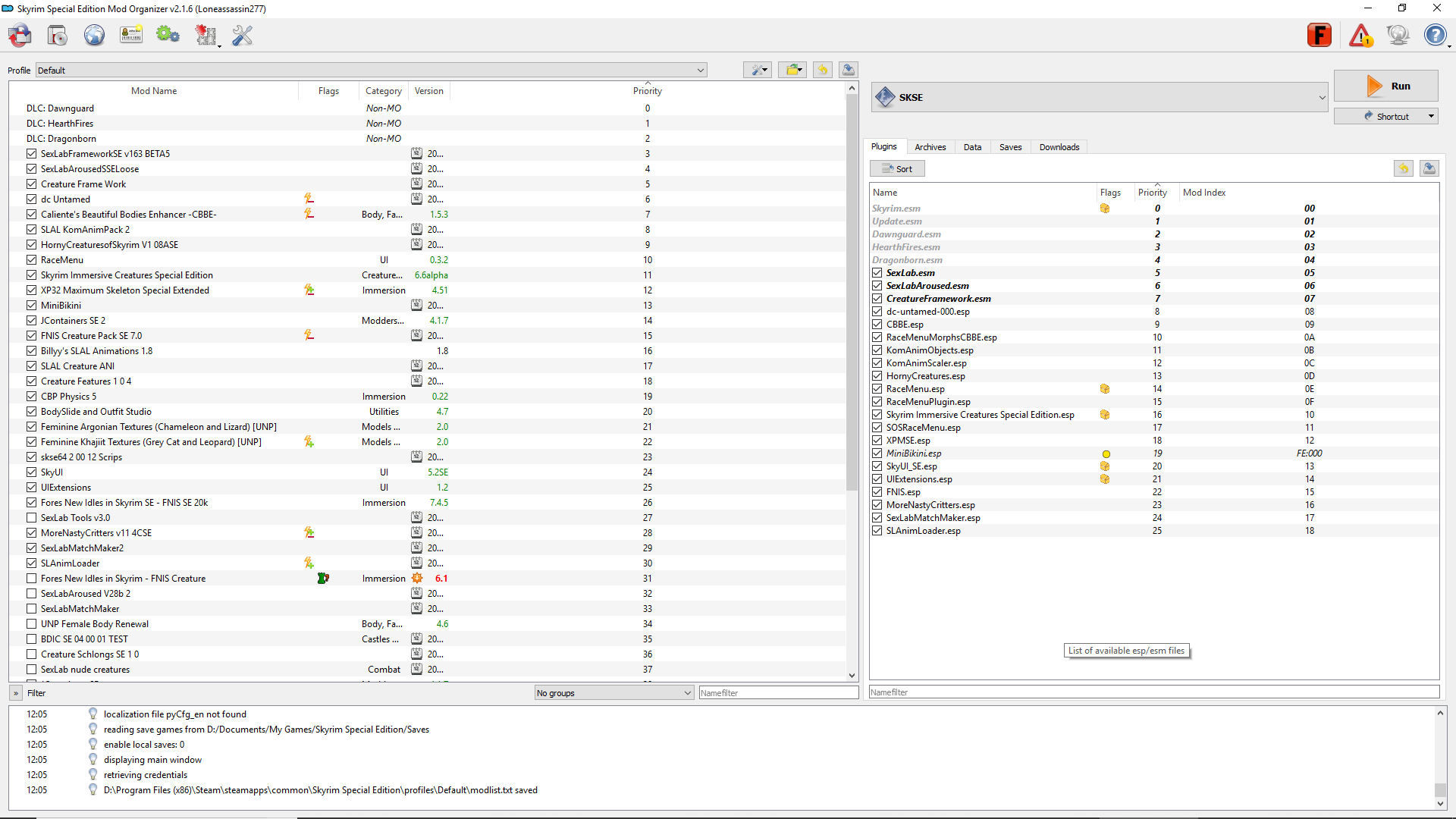Open the Shortcut dropdown menu
The height and width of the screenshot is (819, 1456).
click(1385, 116)
